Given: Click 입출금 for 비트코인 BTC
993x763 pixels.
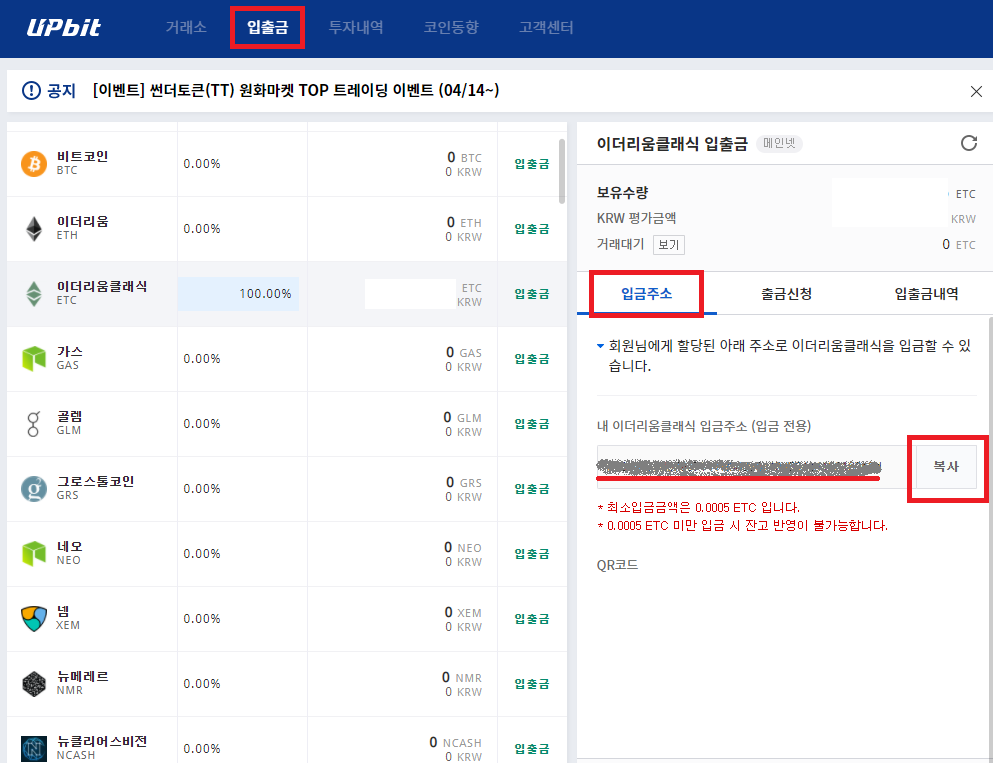Looking at the screenshot, I should pyautogui.click(x=531, y=164).
